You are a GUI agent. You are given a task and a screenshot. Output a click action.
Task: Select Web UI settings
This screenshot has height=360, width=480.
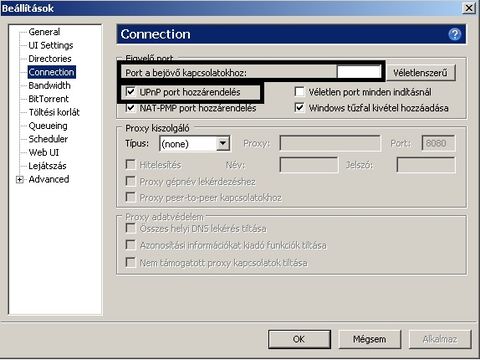pyautogui.click(x=44, y=152)
